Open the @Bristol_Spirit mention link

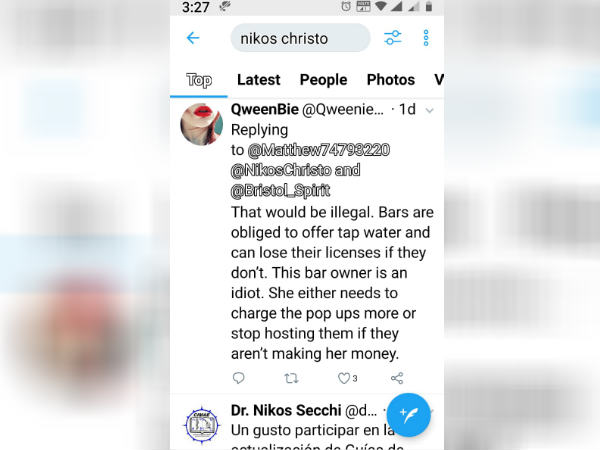[x=280, y=190]
